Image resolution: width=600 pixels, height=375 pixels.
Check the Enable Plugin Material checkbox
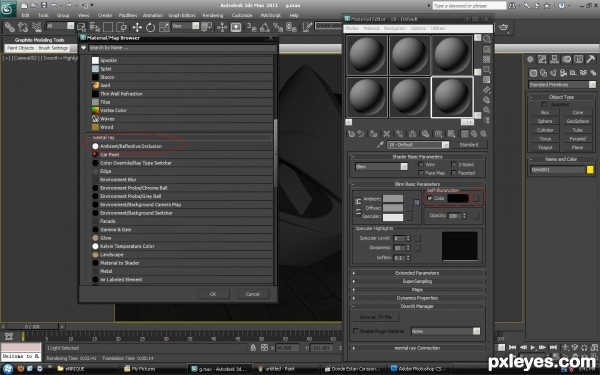tap(356, 331)
